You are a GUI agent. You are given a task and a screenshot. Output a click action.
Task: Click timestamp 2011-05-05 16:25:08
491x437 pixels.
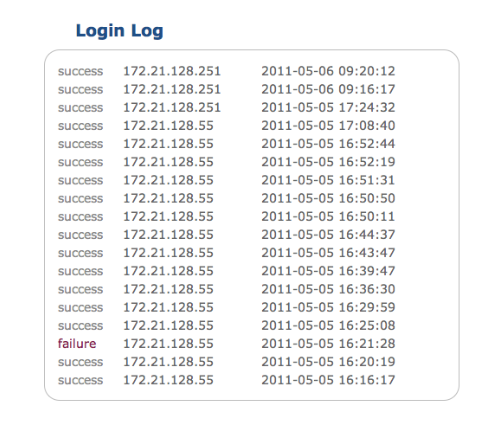point(328,326)
